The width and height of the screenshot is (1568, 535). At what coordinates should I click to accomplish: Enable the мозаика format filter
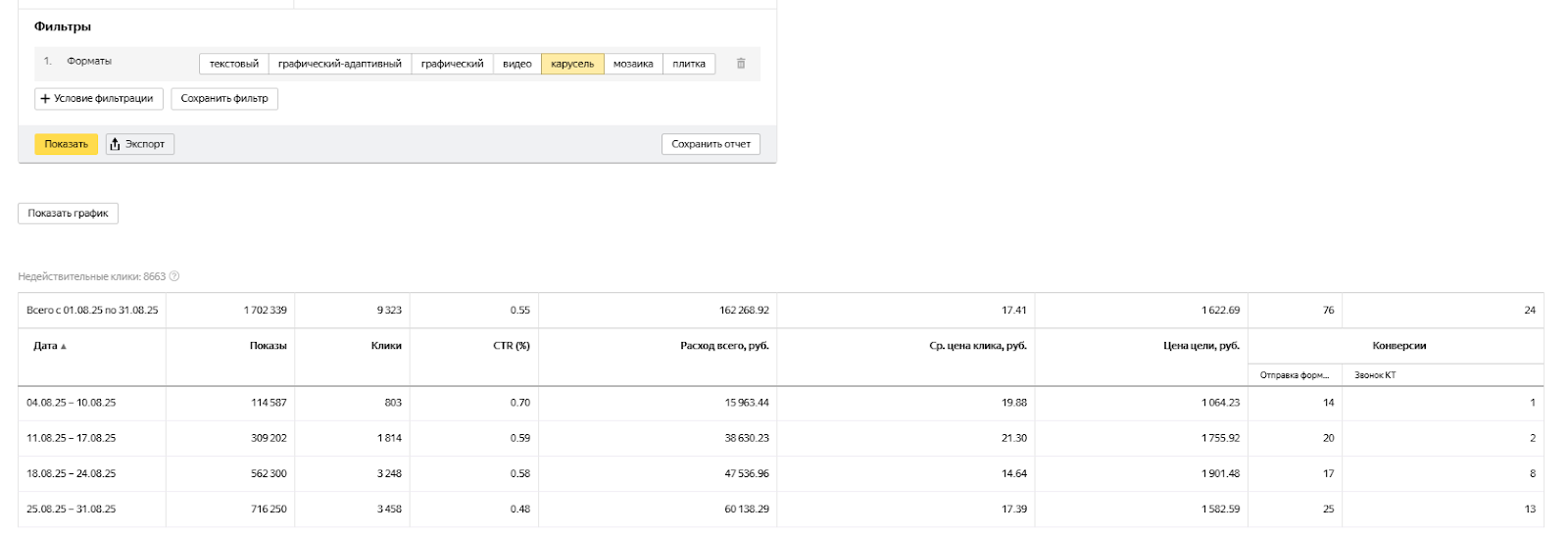coord(633,64)
